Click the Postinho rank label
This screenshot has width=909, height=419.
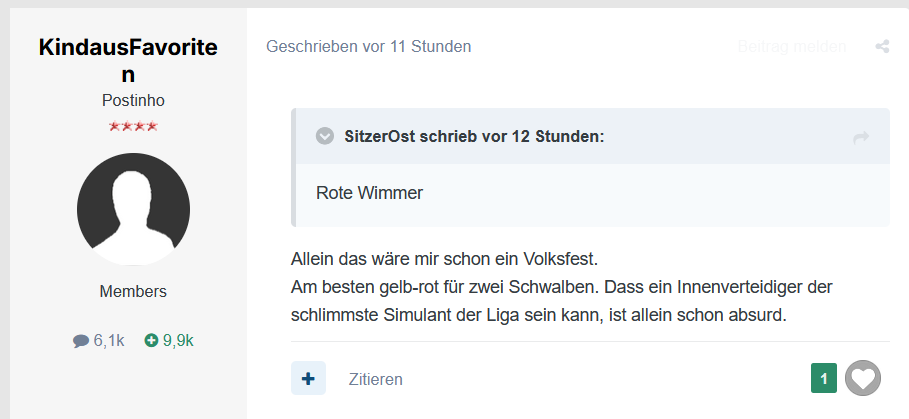click(x=133, y=100)
